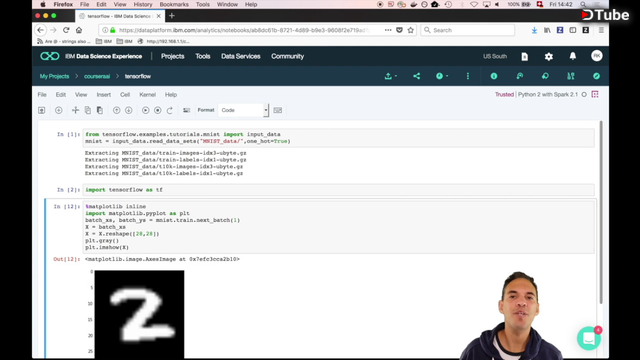
Task: Open a new Firefox tab
Action: (x=172, y=16)
